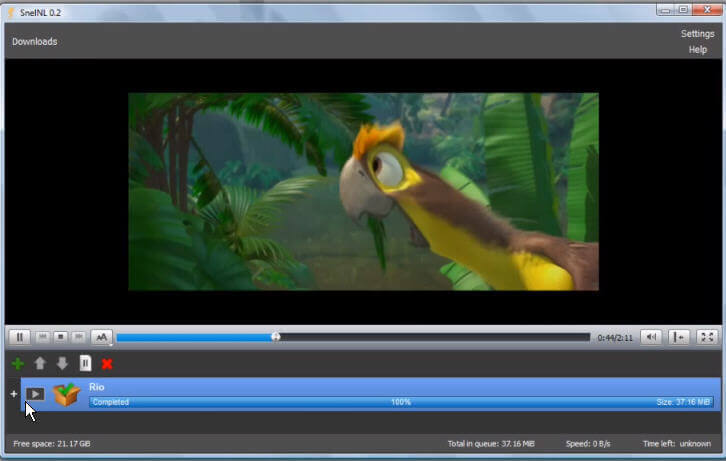Click the video picture of the bird
This screenshot has height=461, width=726.
pyautogui.click(x=363, y=192)
